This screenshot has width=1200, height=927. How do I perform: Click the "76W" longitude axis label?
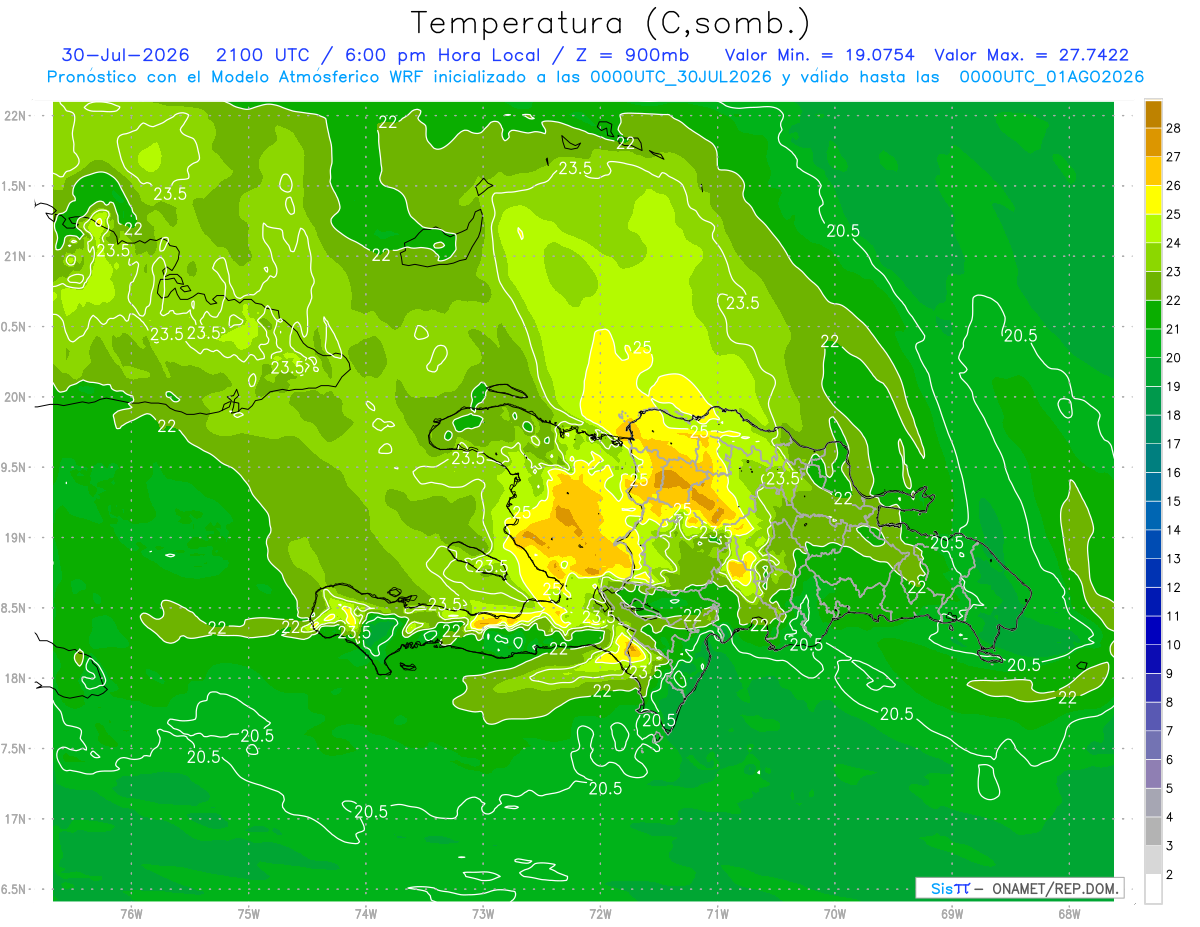(131, 914)
